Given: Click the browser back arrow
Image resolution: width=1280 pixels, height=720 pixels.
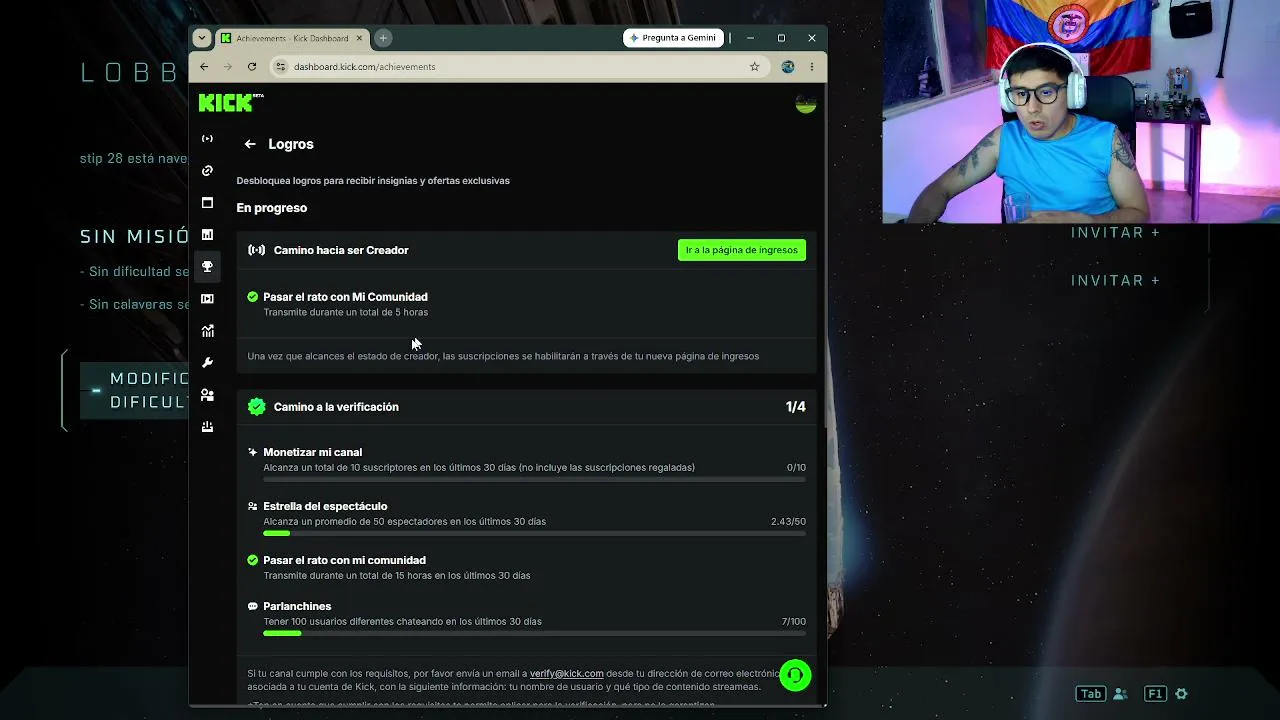Looking at the screenshot, I should (x=204, y=67).
